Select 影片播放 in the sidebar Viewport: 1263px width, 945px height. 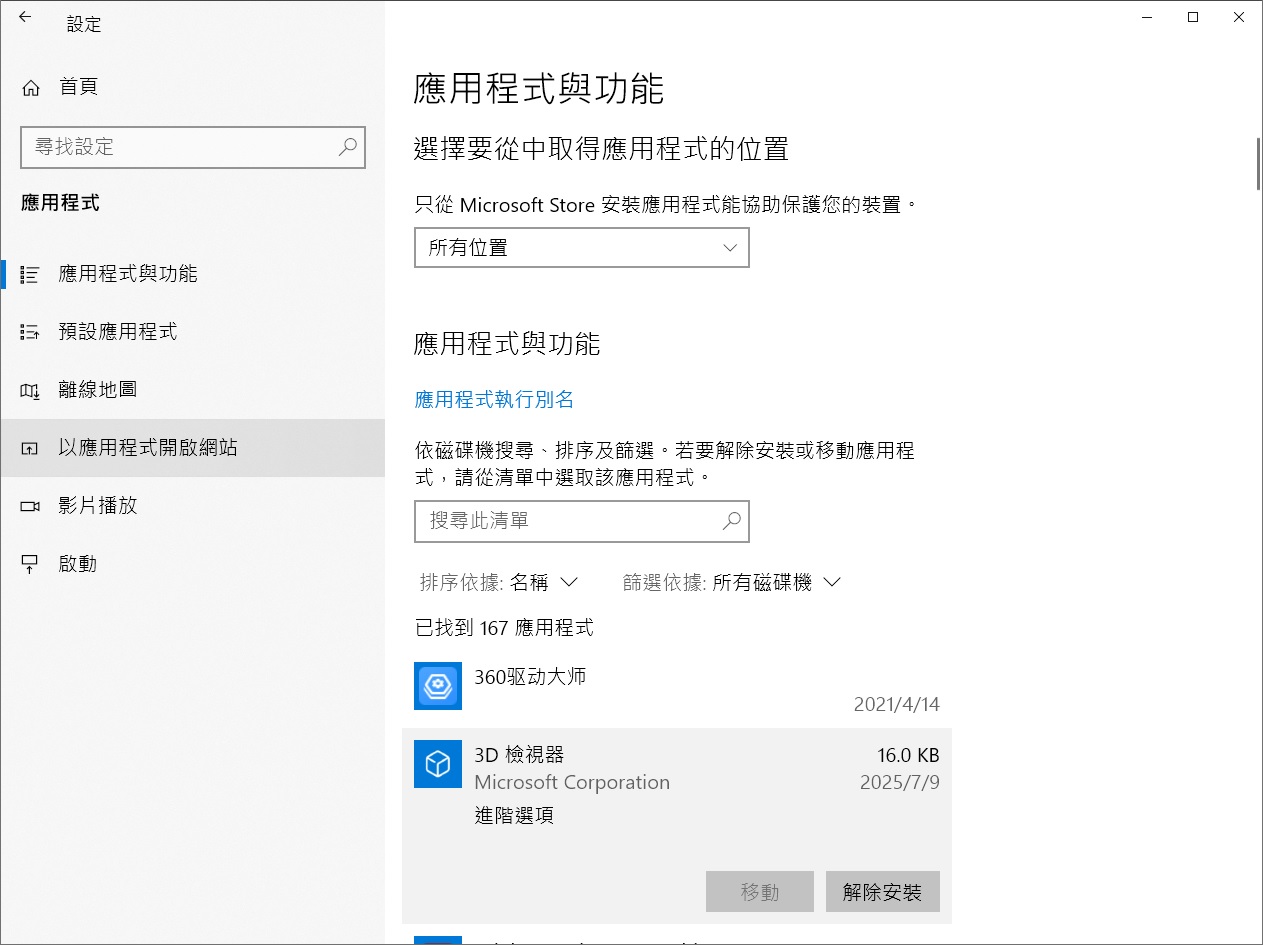192,506
